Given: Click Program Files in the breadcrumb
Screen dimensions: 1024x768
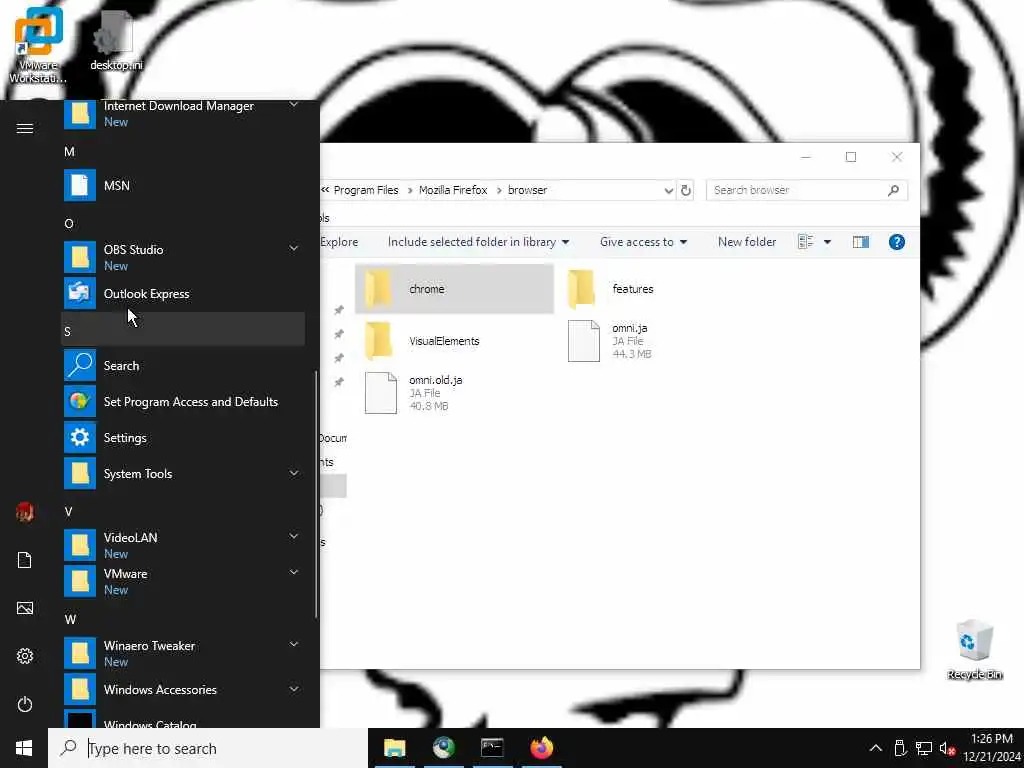Looking at the screenshot, I should pyautogui.click(x=366, y=190).
